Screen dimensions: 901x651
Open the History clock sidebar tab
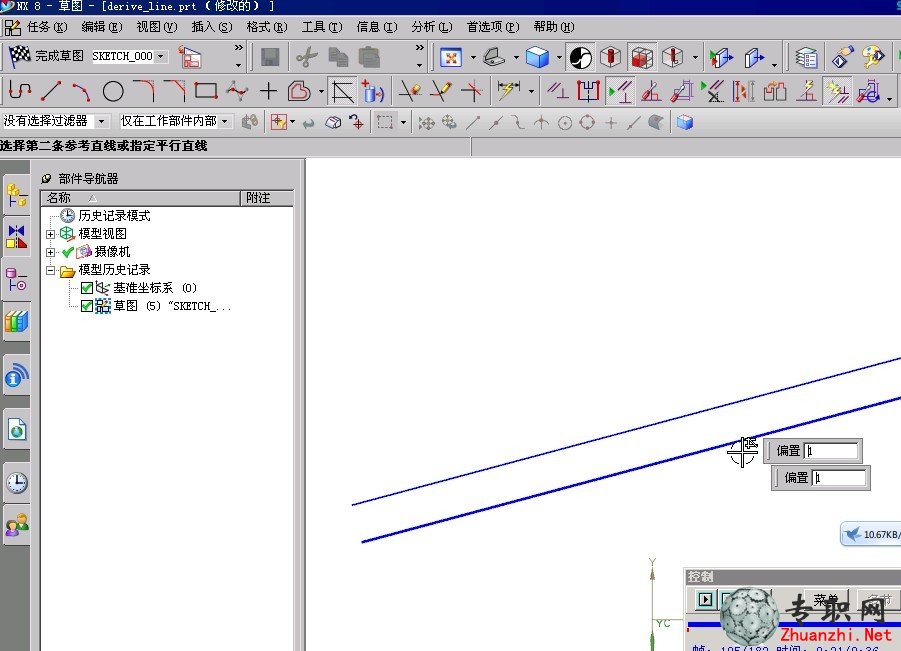coord(17,483)
